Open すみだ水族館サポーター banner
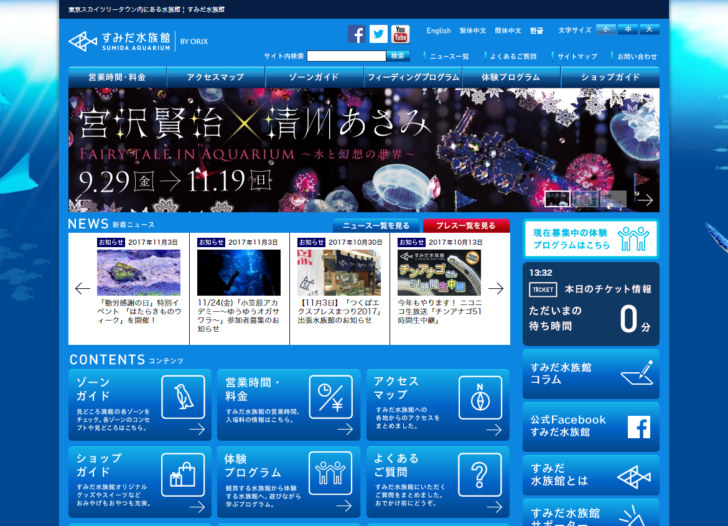This screenshot has width=728, height=526. (591, 513)
